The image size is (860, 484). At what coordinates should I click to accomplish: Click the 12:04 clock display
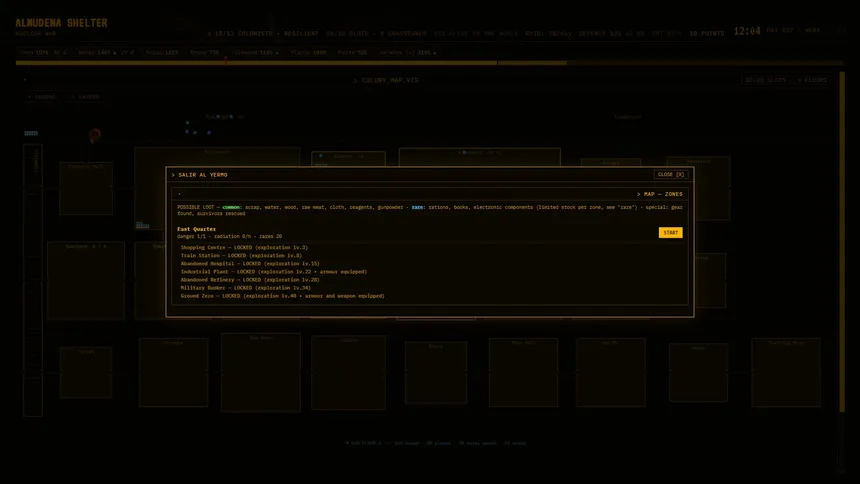pyautogui.click(x=747, y=31)
